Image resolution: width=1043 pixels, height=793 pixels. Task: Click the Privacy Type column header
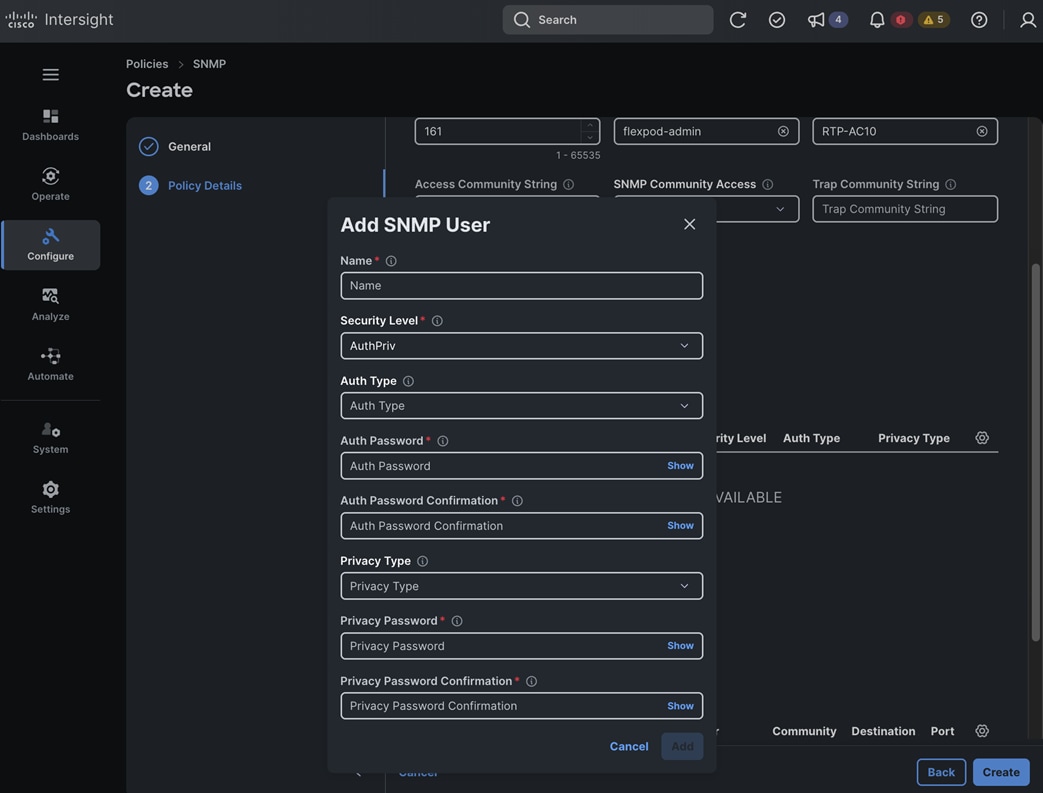913,438
